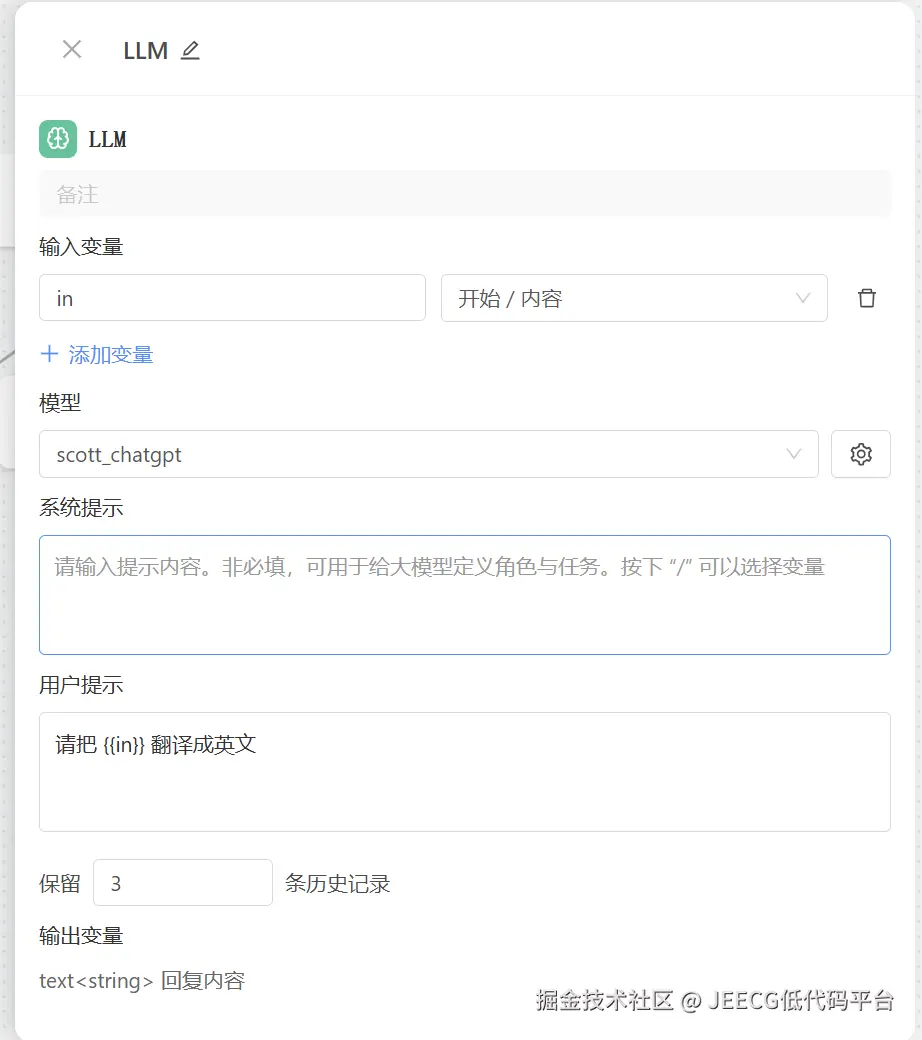Click the LLM title in the panel header
Viewport: 922px width, 1040px height.
tap(145, 51)
